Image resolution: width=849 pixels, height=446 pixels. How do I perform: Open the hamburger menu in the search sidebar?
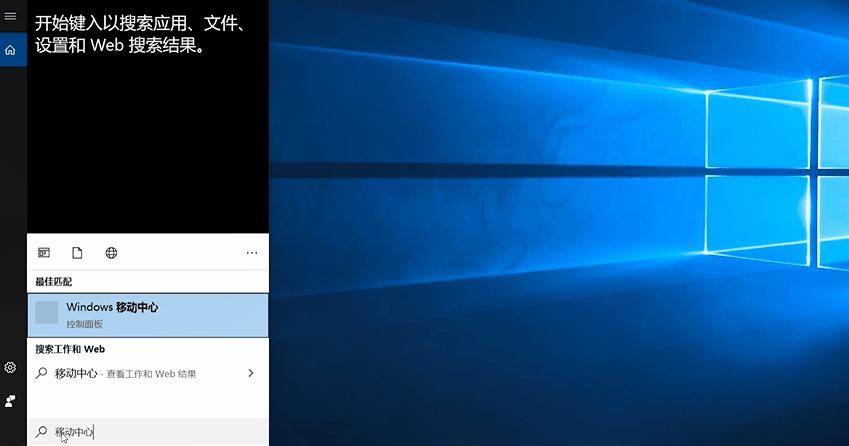(x=10, y=16)
